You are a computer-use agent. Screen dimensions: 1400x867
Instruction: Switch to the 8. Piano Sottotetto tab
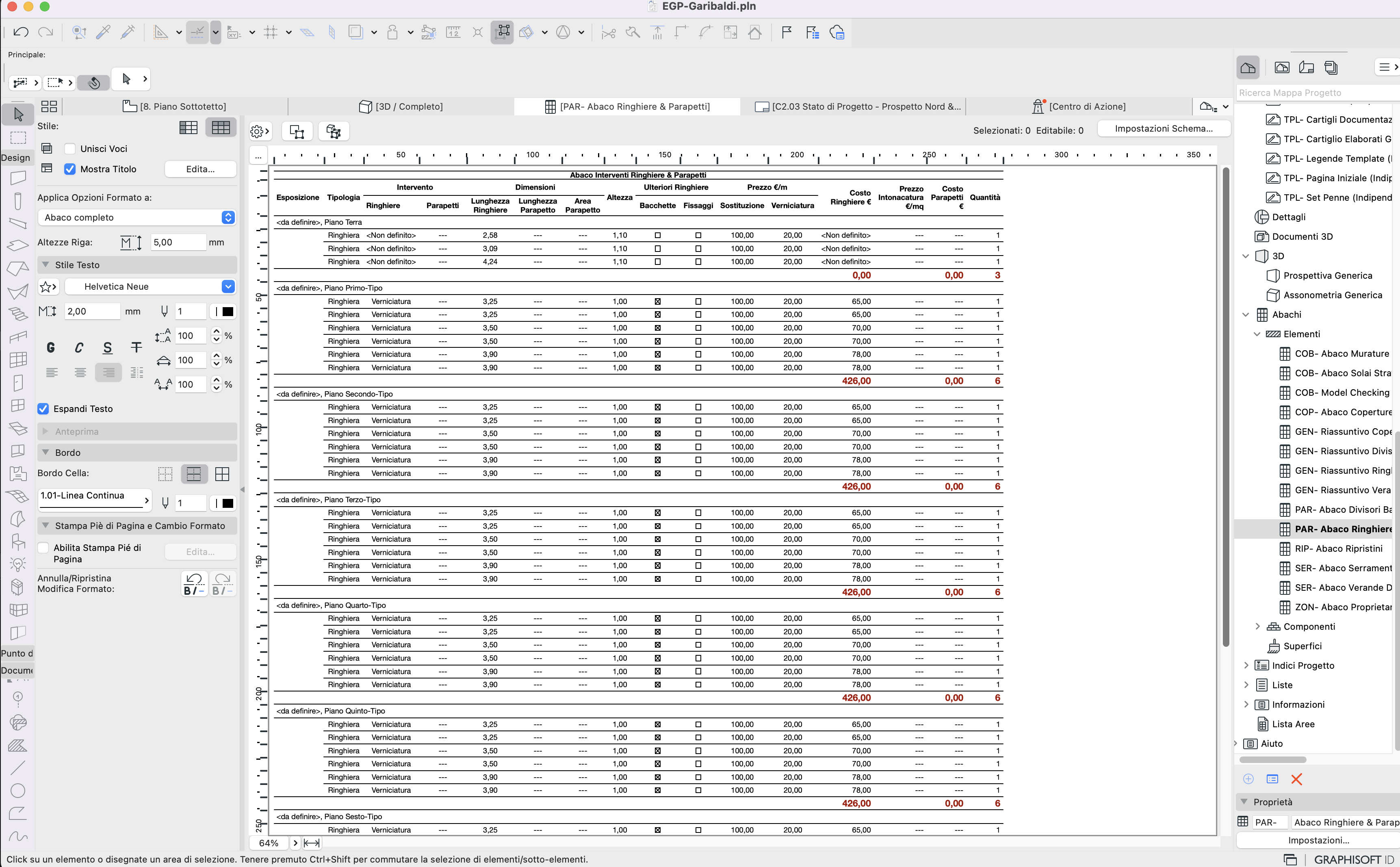click(175, 107)
